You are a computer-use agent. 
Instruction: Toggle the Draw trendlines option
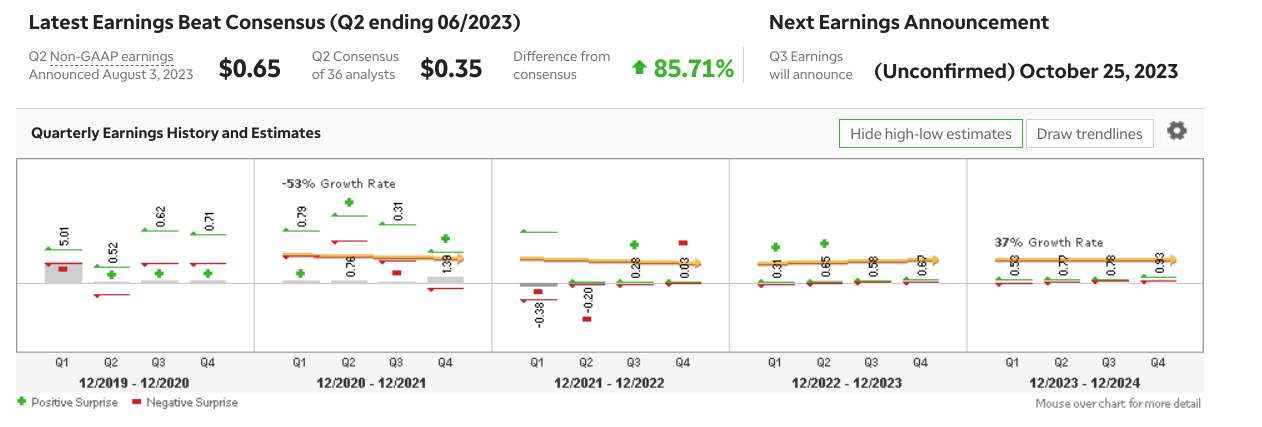(x=1090, y=133)
